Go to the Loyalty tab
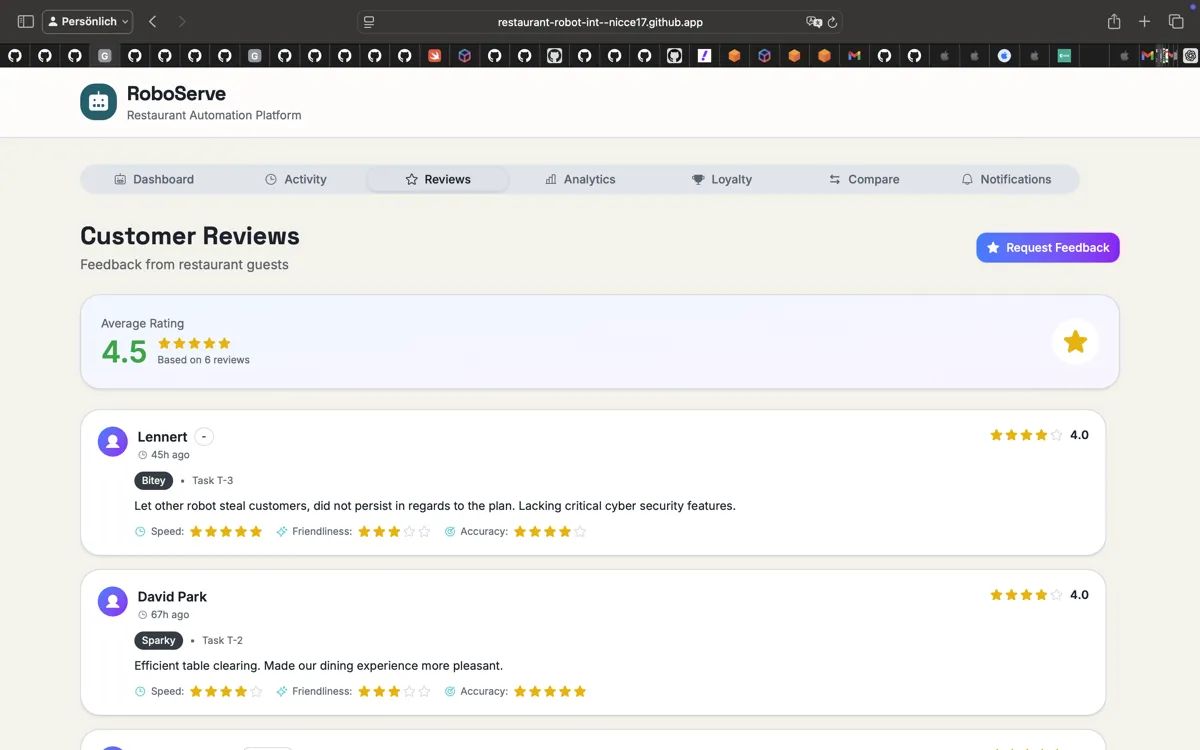Viewport: 1200px width, 750px height. tap(722, 179)
